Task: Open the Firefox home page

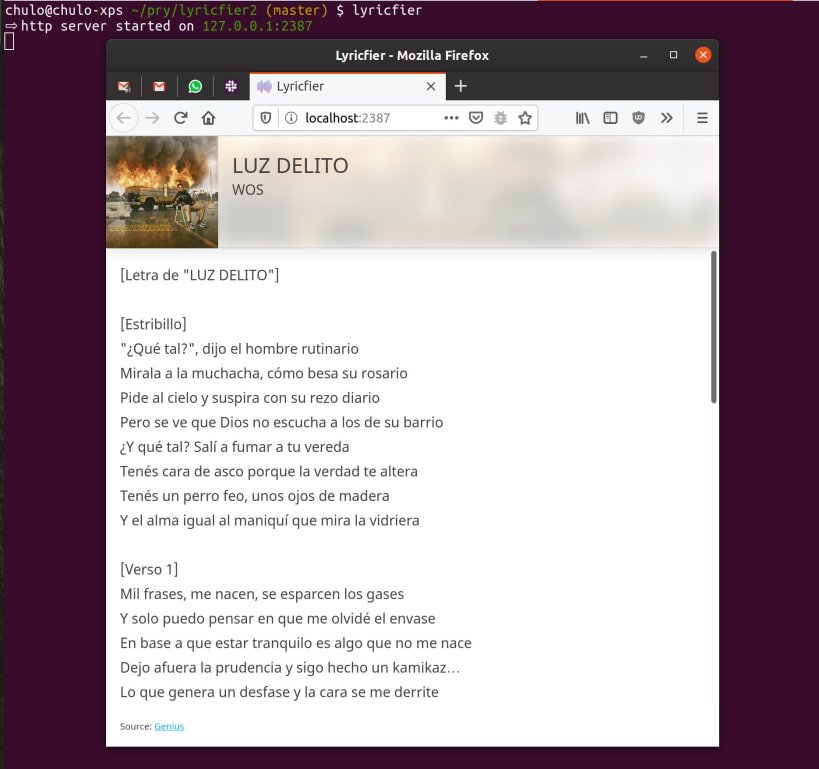Action: [x=208, y=118]
